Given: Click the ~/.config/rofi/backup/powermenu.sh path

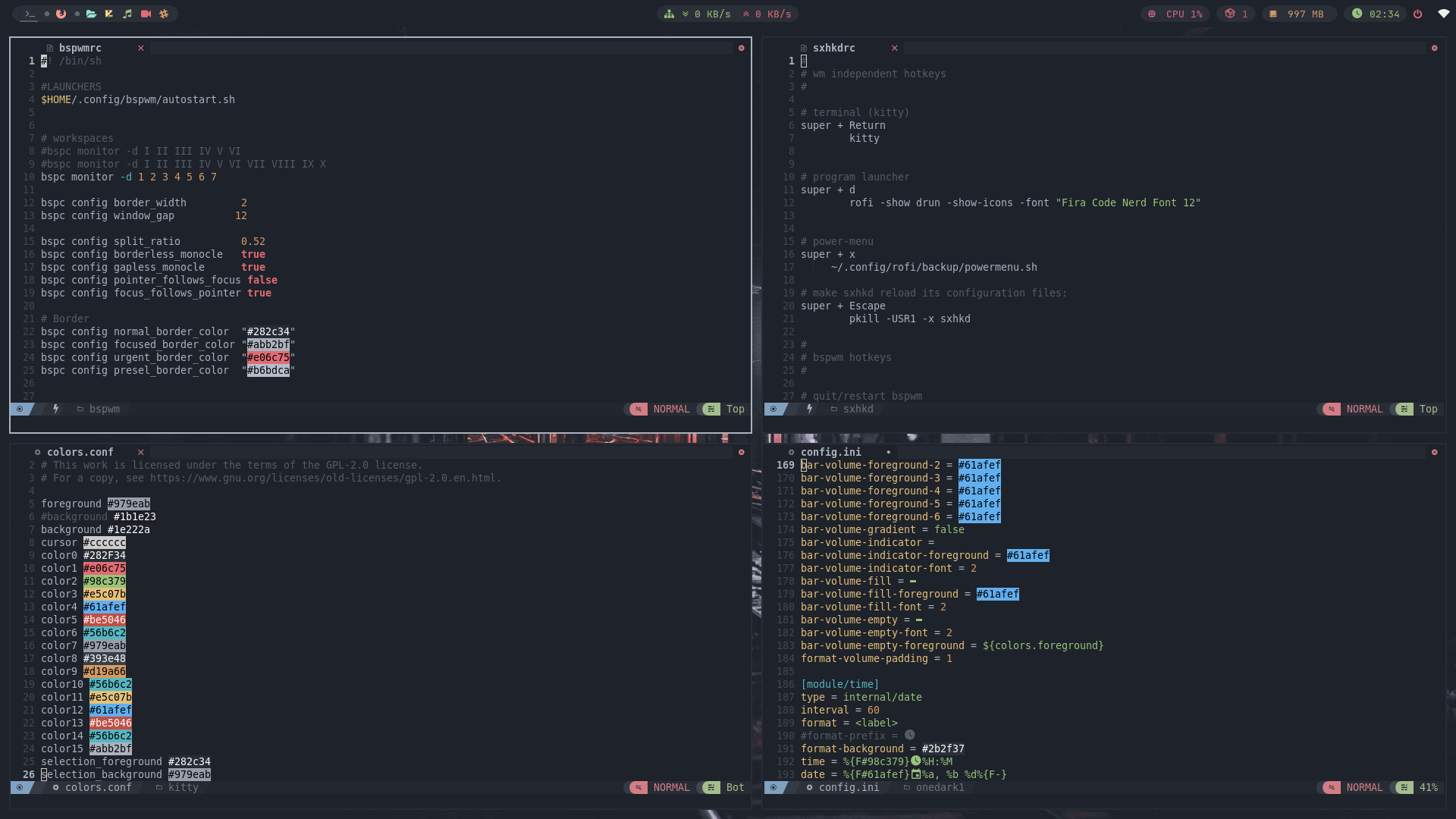Looking at the screenshot, I should pyautogui.click(x=934, y=267).
